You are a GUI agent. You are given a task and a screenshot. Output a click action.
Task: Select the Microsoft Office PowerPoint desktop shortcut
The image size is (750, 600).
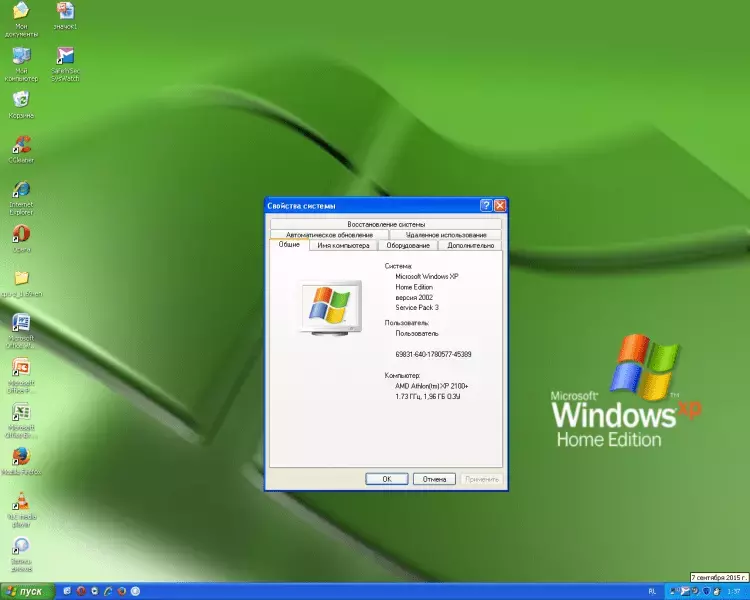click(21, 376)
